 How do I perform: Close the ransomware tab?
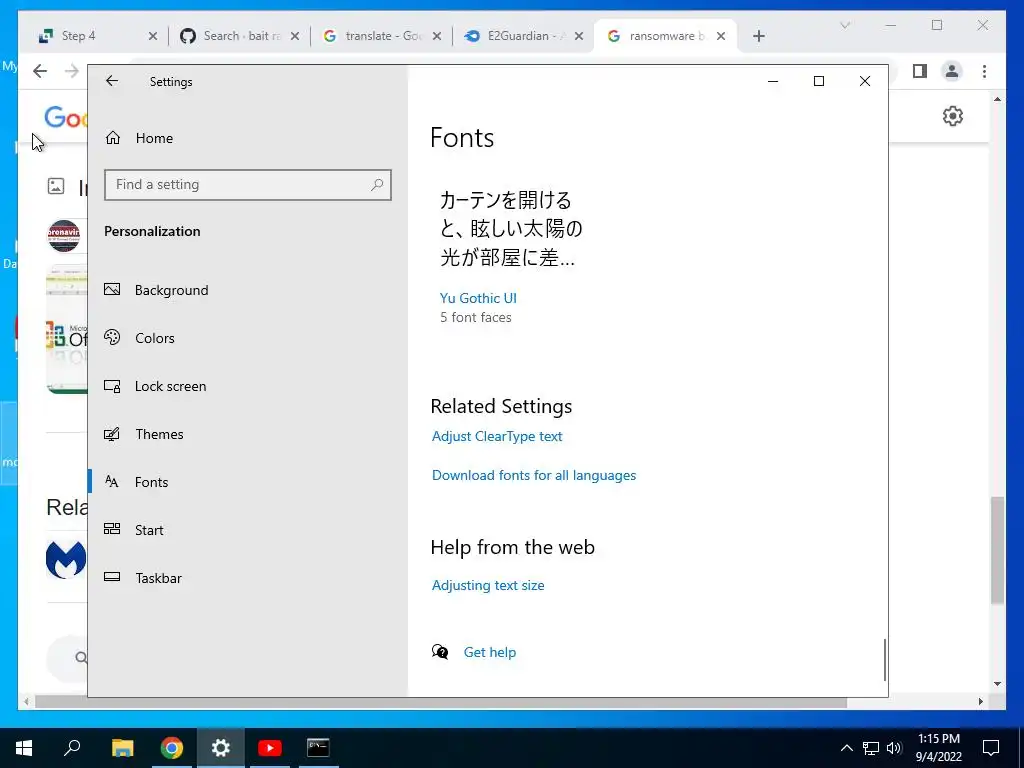[x=721, y=36]
